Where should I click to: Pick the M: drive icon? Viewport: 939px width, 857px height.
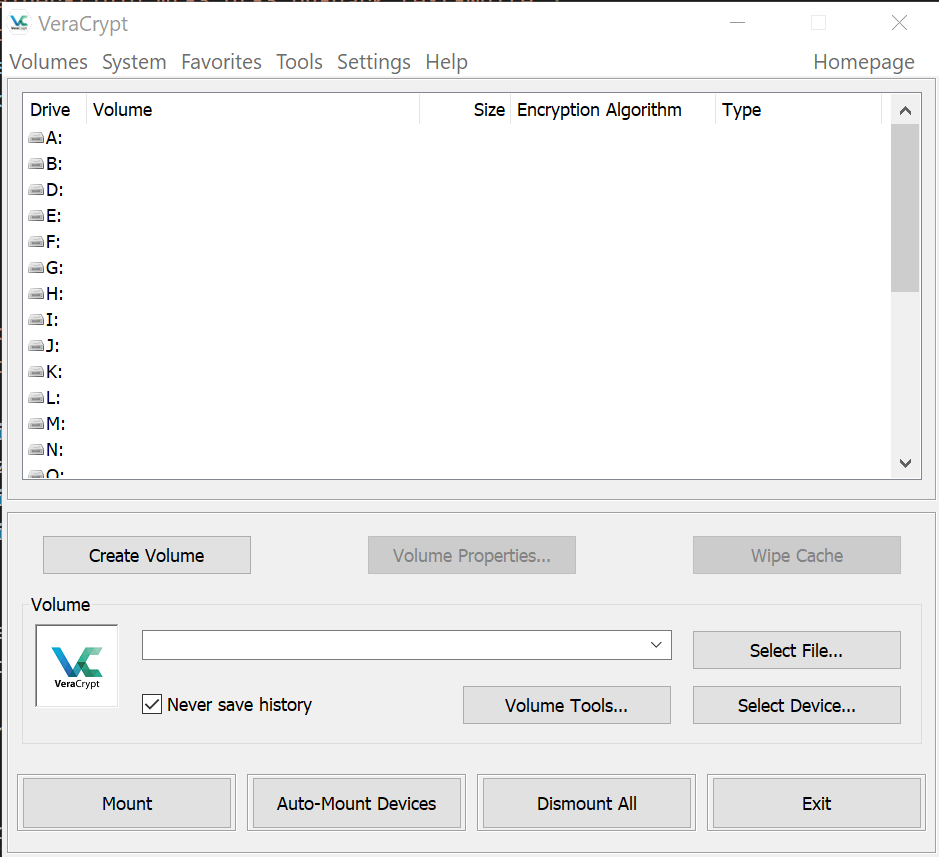coord(36,424)
